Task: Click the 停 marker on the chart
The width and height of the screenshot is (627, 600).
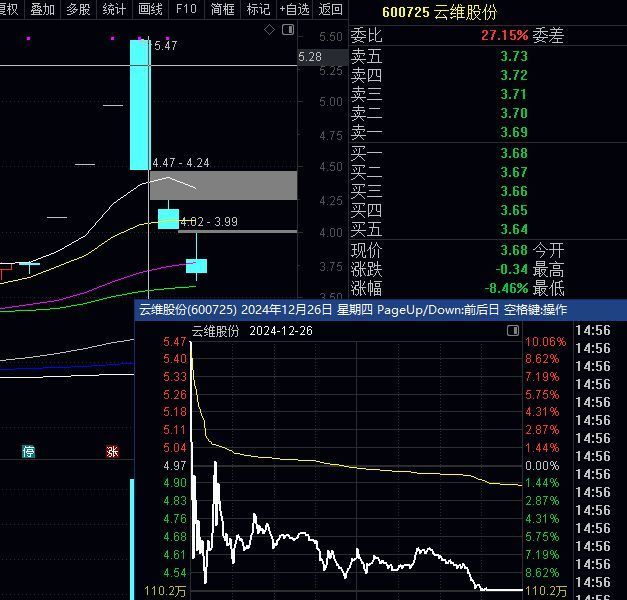Action: [28, 452]
